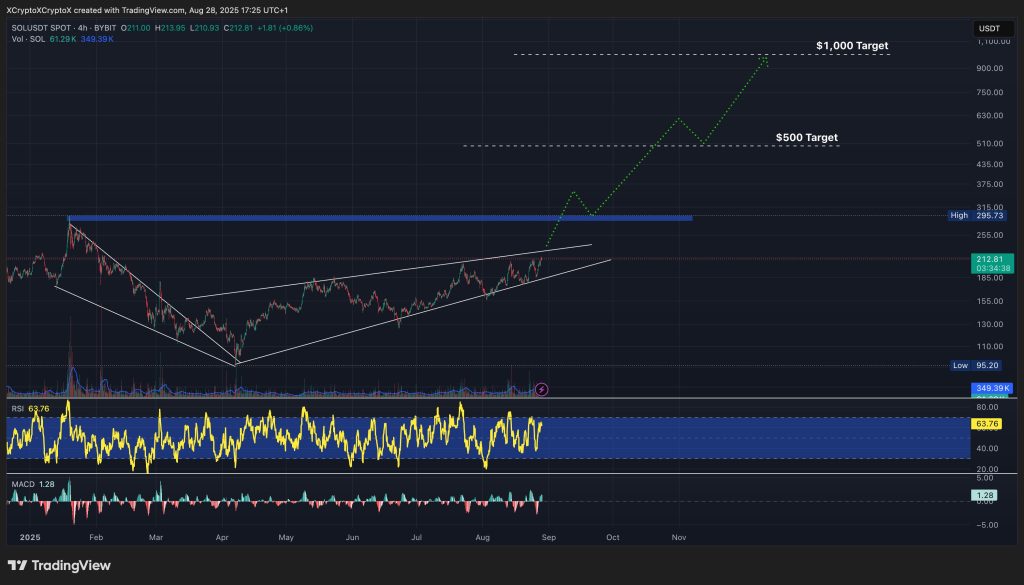1024x585 pixels.
Task: Click the Apr label on time axis
Action: [222, 537]
